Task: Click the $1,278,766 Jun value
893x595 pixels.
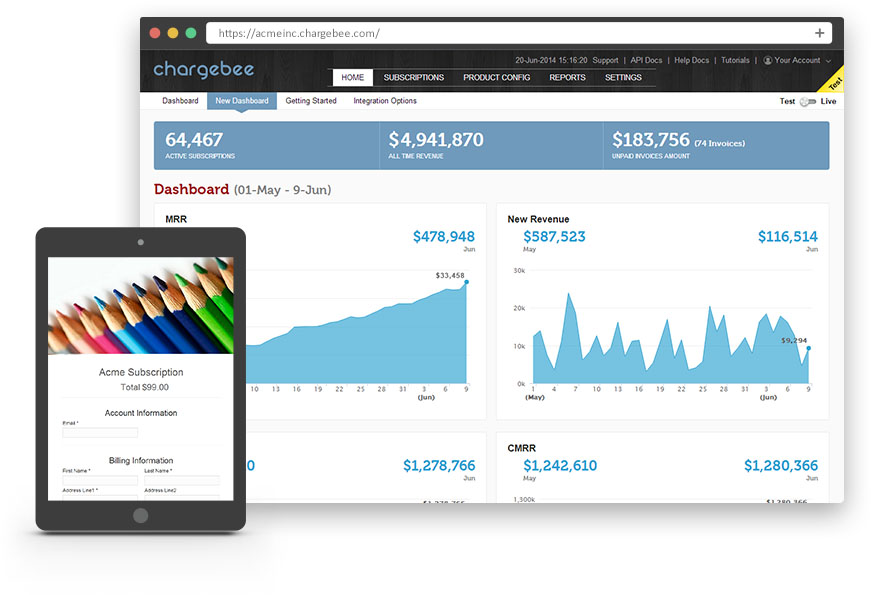Action: (439, 465)
